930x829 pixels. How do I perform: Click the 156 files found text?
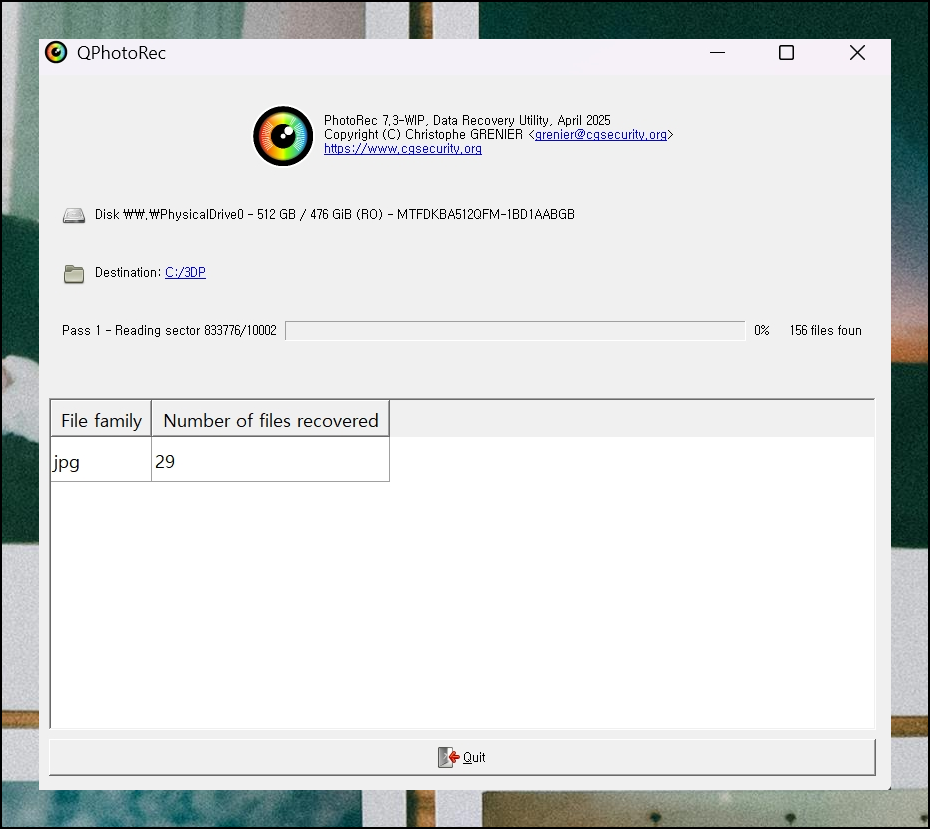point(825,330)
